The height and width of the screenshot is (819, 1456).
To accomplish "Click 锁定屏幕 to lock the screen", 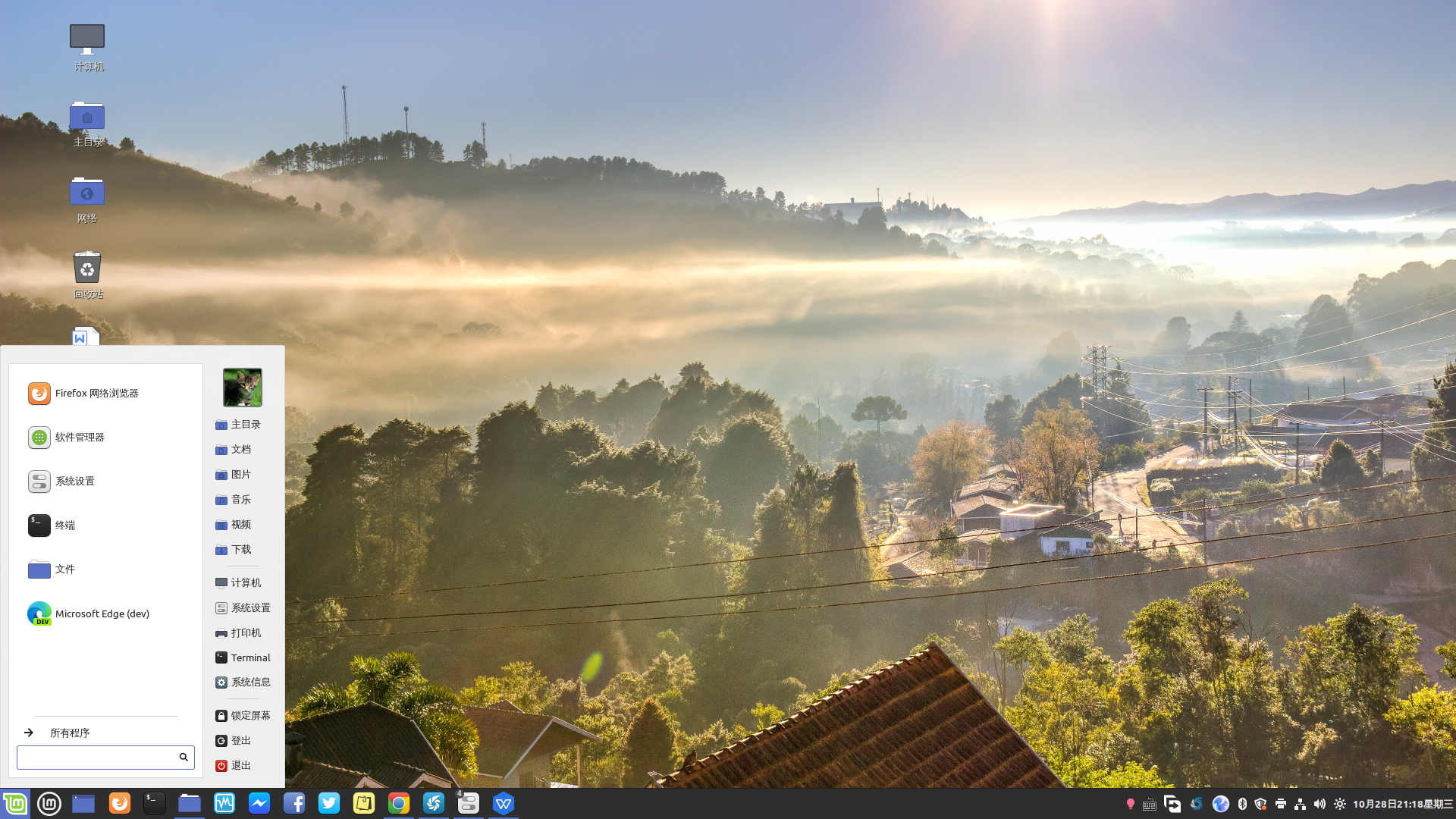I will [x=243, y=716].
